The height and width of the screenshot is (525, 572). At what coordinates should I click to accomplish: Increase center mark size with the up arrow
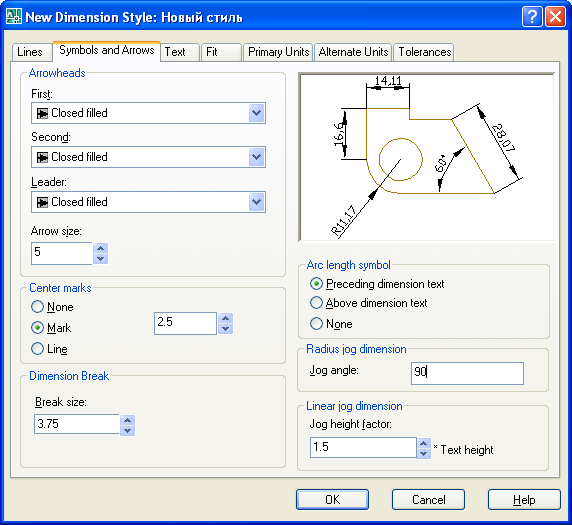[x=225, y=319]
